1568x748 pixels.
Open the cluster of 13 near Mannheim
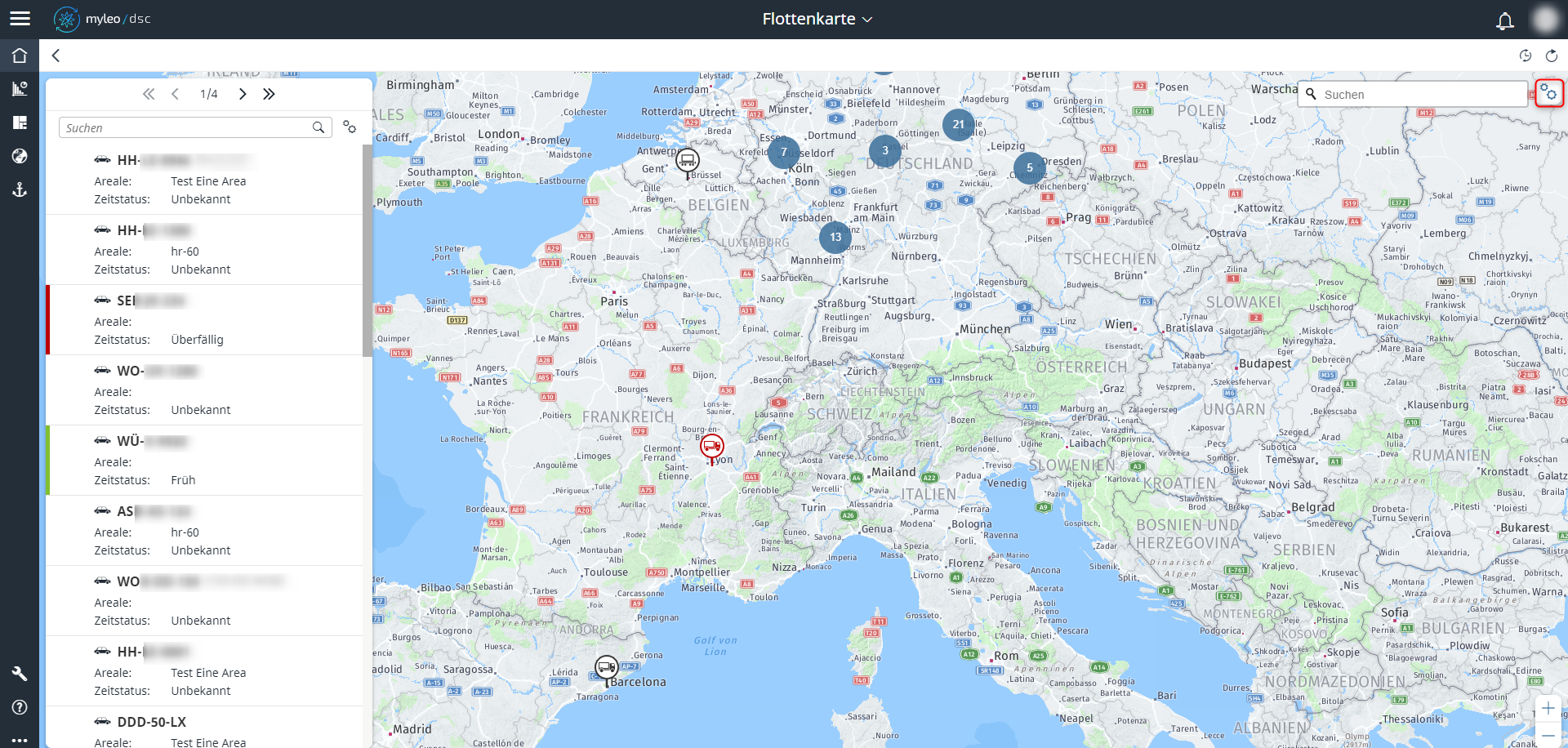[835, 237]
